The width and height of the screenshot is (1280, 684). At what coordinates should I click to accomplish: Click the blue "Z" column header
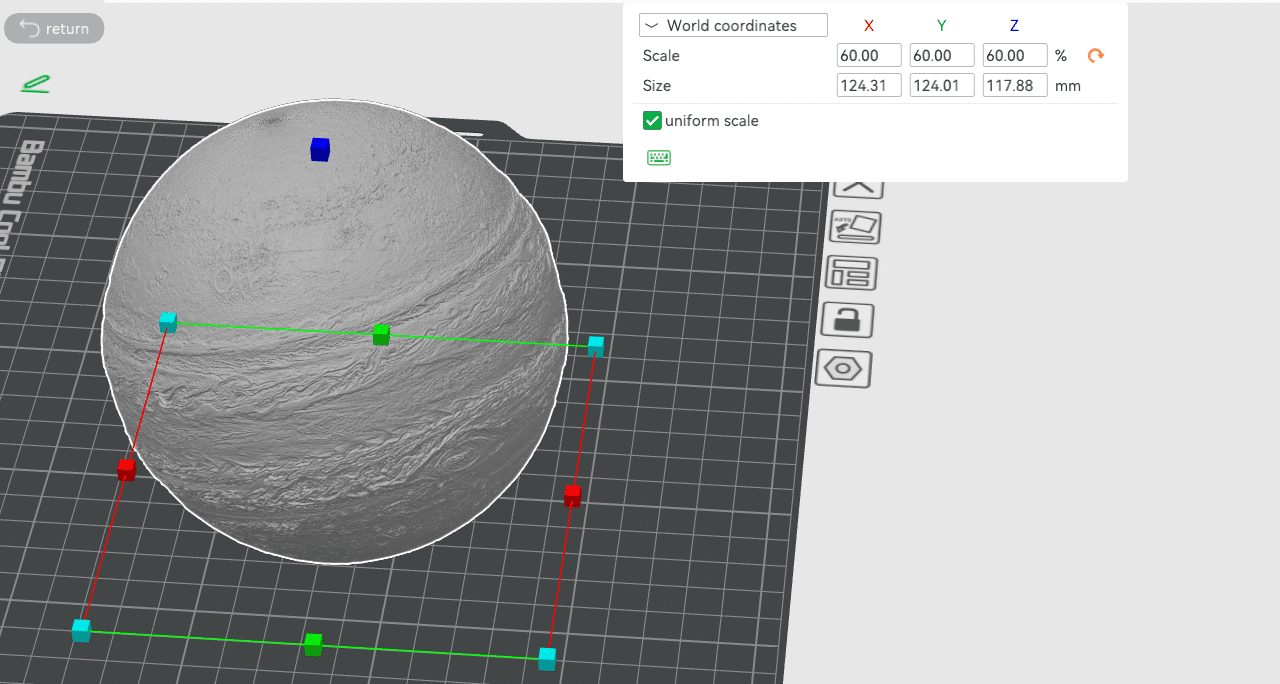(x=1014, y=25)
